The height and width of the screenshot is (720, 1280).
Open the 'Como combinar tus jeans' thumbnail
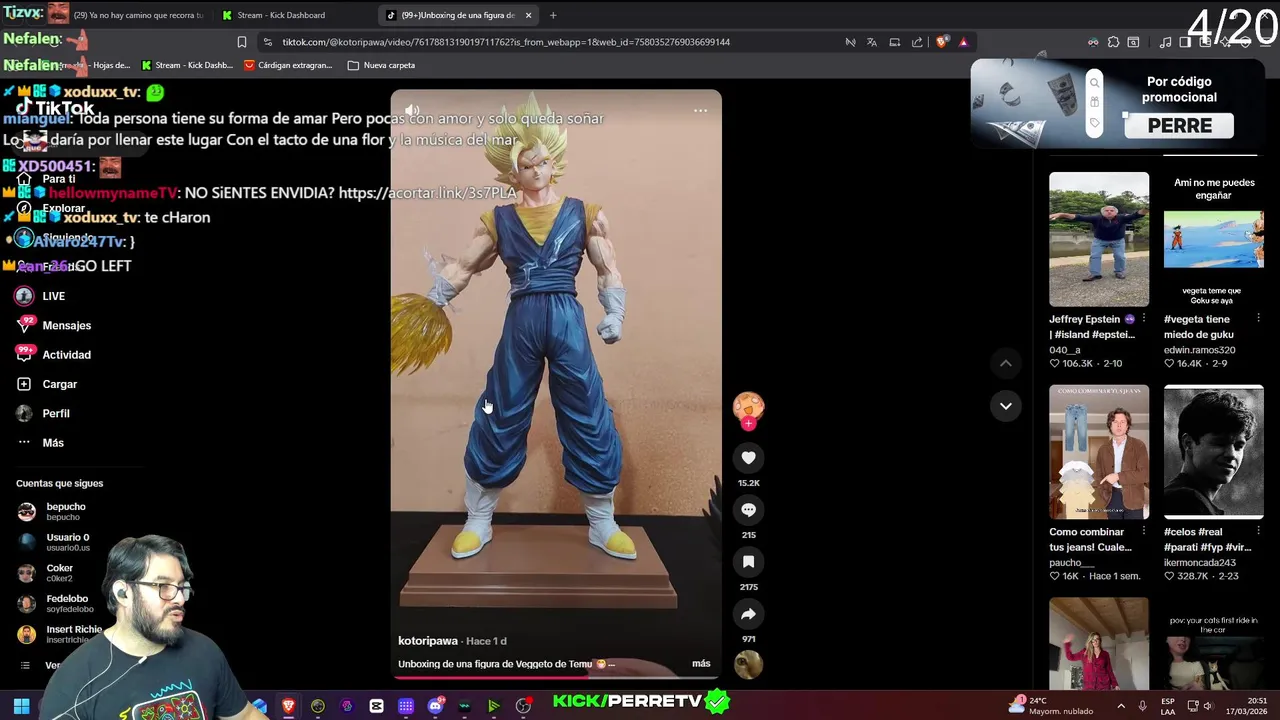pyautogui.click(x=1099, y=452)
